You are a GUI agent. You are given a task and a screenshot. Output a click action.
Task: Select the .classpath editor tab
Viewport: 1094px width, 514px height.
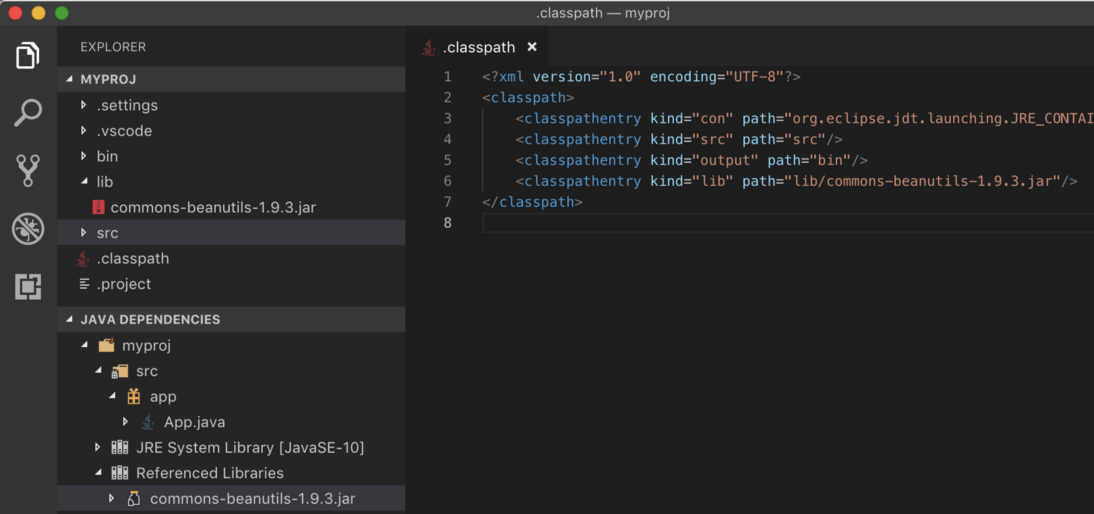[479, 47]
